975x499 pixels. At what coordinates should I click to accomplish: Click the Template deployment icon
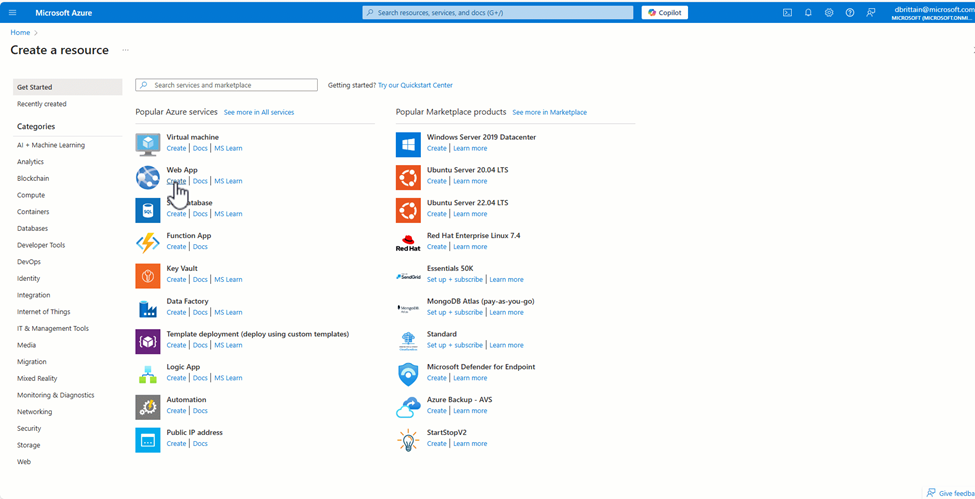148,342
